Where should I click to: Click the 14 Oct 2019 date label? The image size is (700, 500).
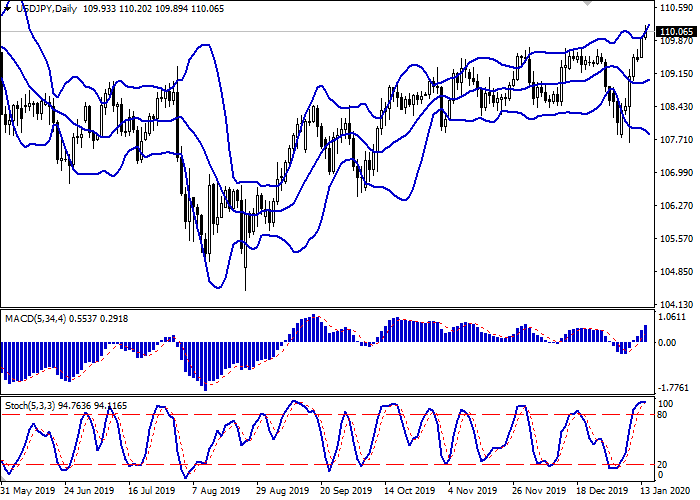(x=410, y=490)
